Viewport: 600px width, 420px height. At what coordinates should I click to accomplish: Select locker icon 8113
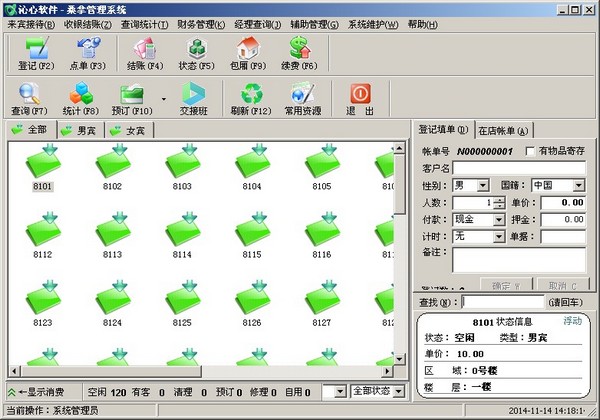[x=112, y=235]
